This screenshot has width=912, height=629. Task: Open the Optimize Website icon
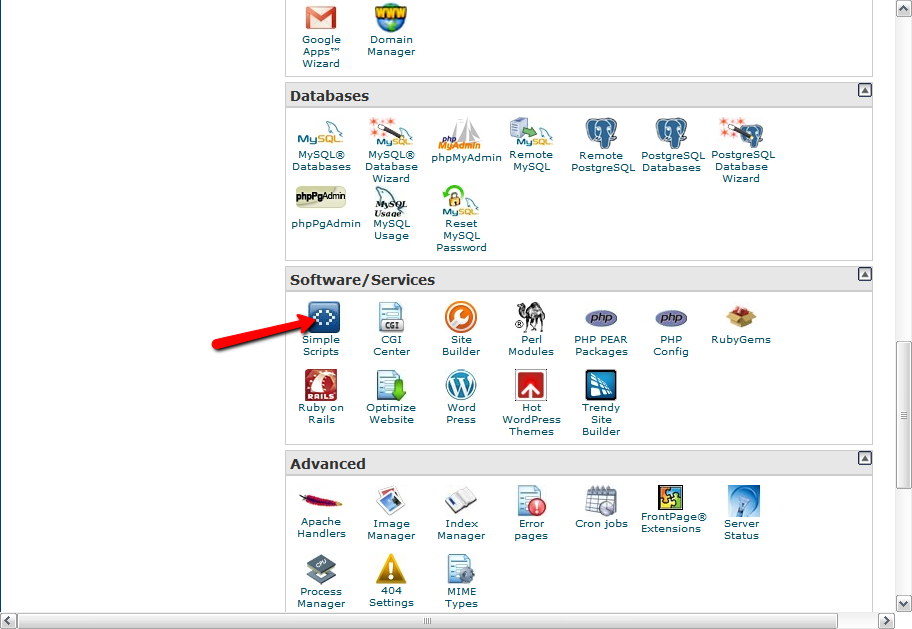tap(391, 385)
